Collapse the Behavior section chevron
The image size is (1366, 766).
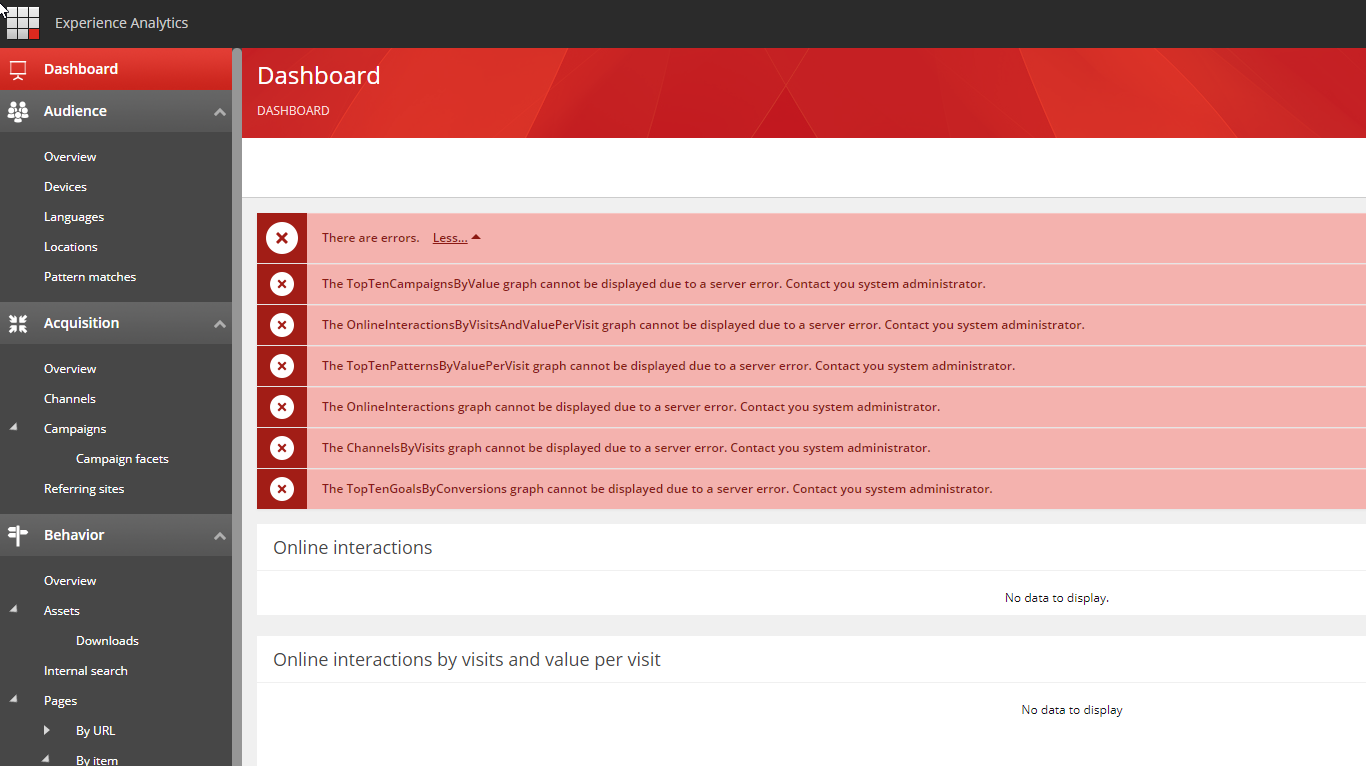click(x=219, y=536)
